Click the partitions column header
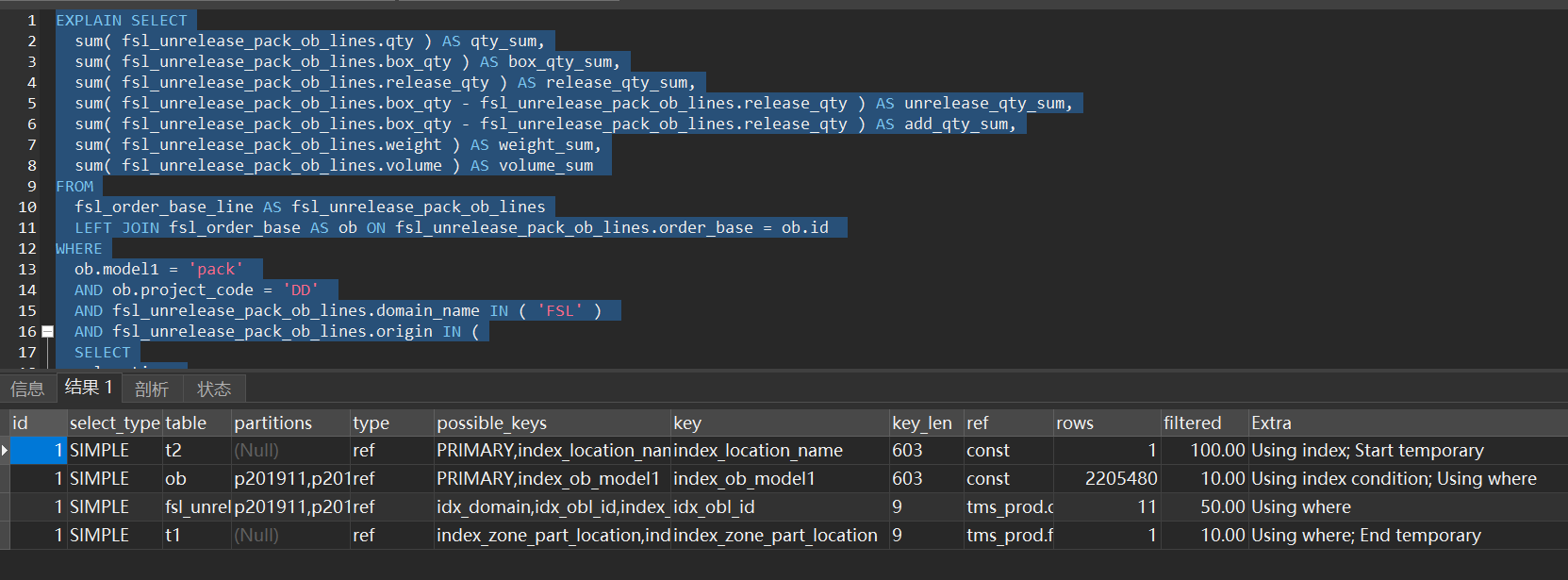Viewport: 1568px width, 580px height. coord(291,423)
